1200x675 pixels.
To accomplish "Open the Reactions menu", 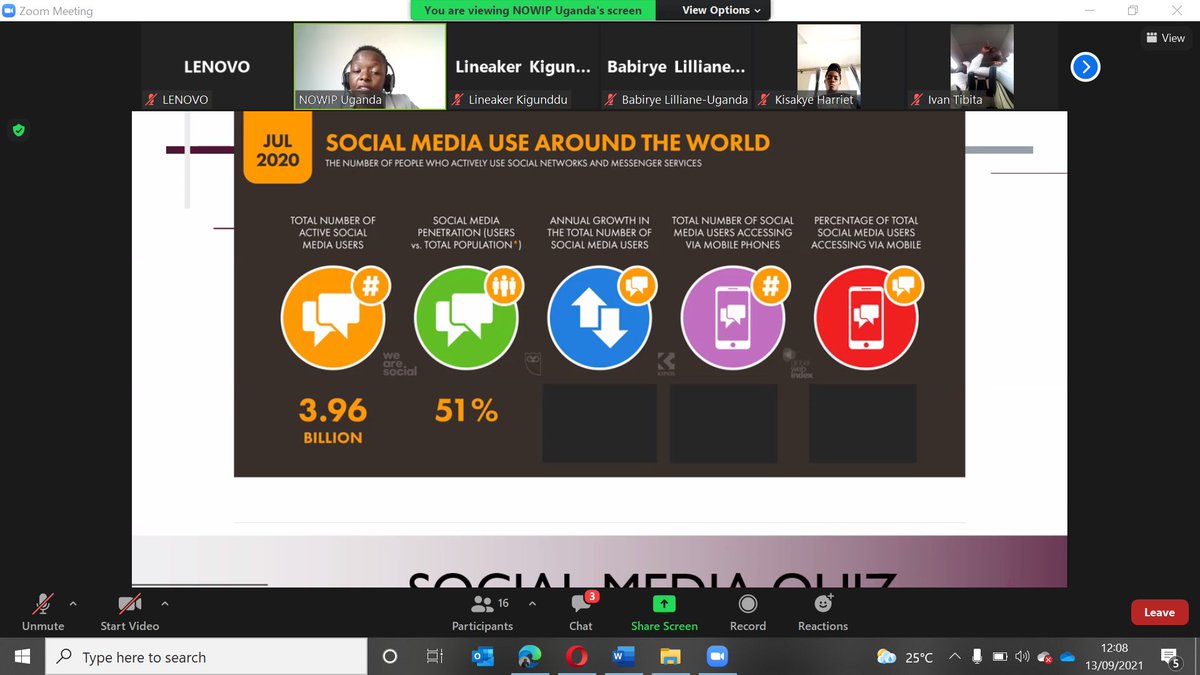I will [x=823, y=612].
